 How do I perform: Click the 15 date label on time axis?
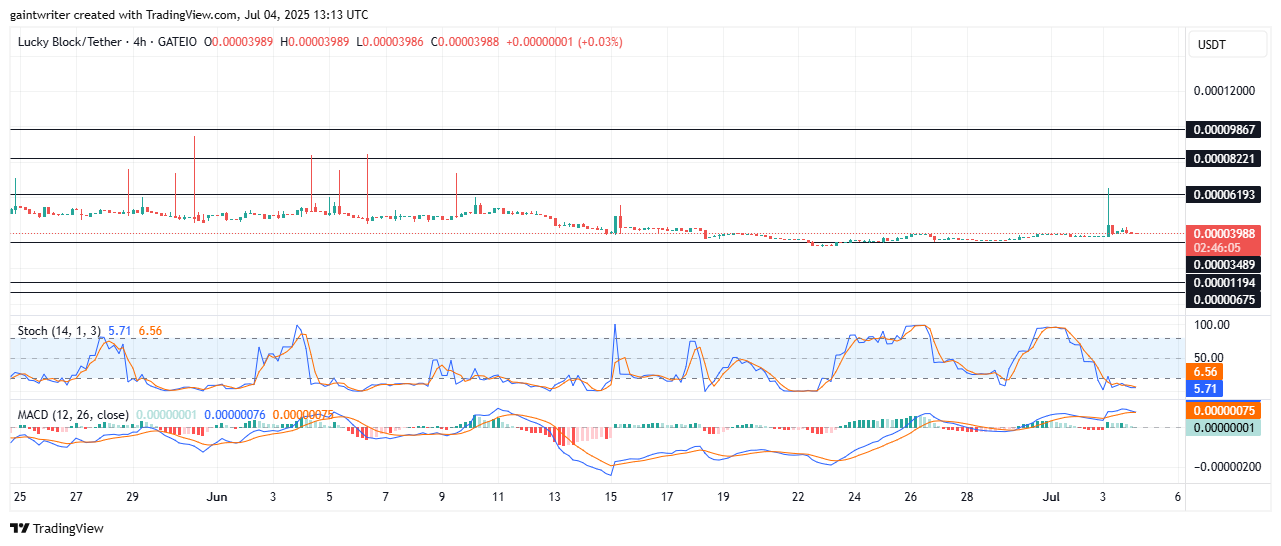point(612,496)
